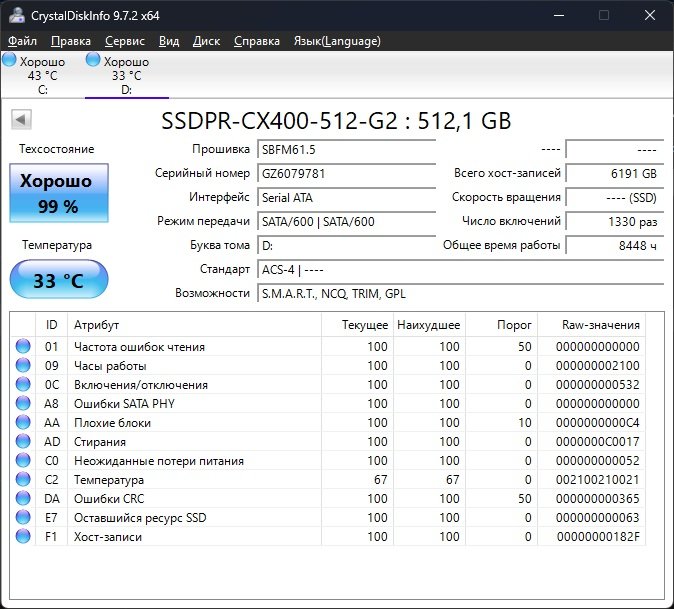This screenshot has height=609, width=674.
Task: Open the Язык(Language) menu
Action: click(x=336, y=41)
